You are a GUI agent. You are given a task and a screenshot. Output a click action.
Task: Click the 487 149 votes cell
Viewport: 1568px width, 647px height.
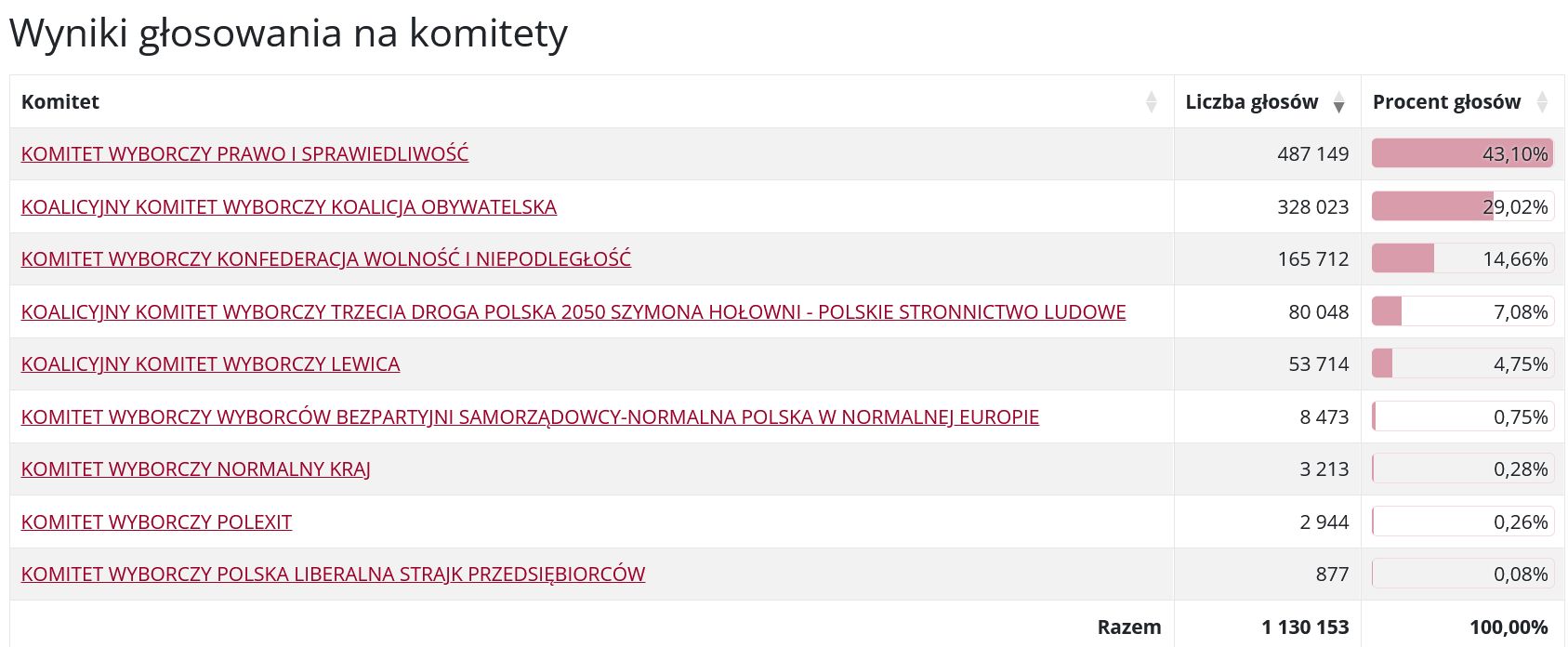click(x=1312, y=154)
